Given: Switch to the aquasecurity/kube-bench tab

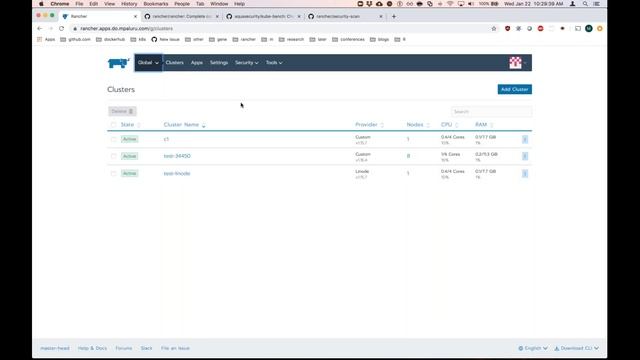Looking at the screenshot, I should pyautogui.click(x=263, y=16).
